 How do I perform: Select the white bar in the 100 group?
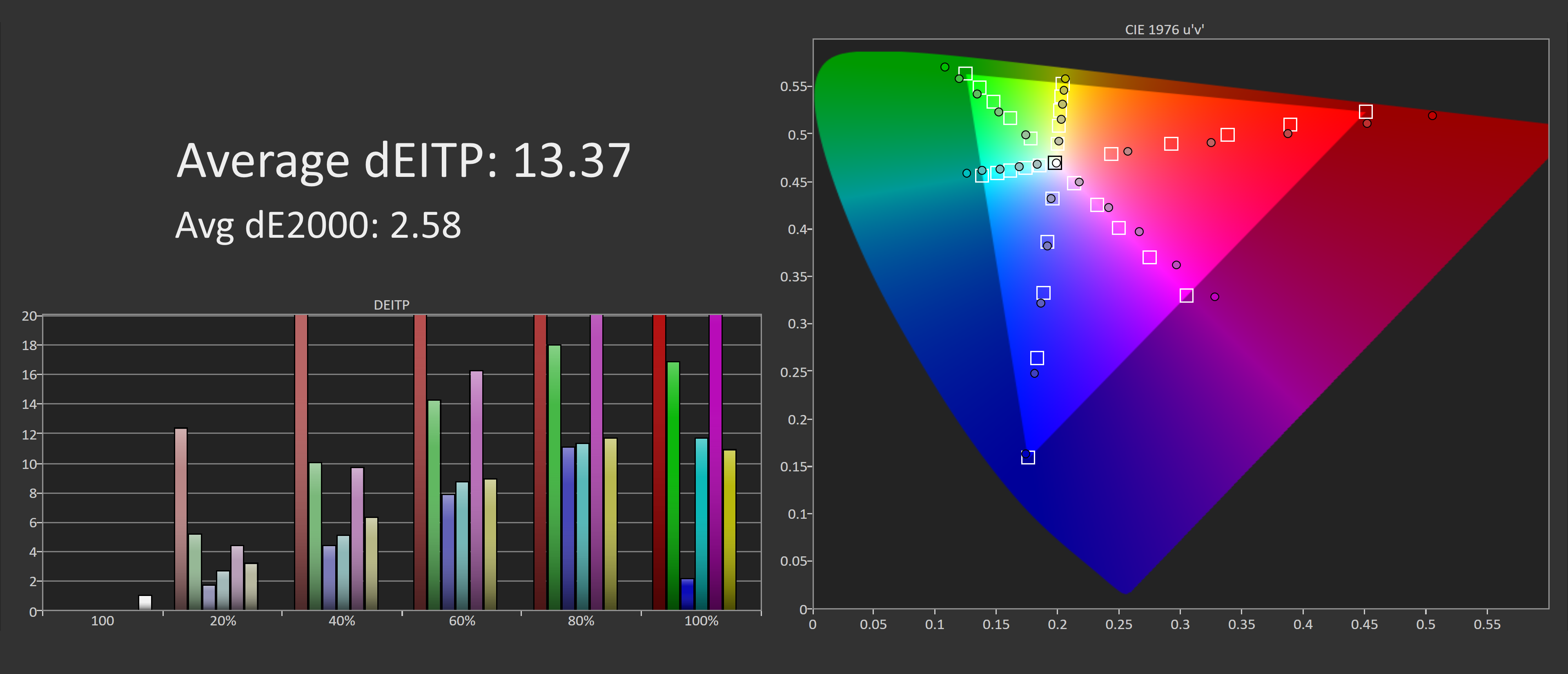coord(145,602)
